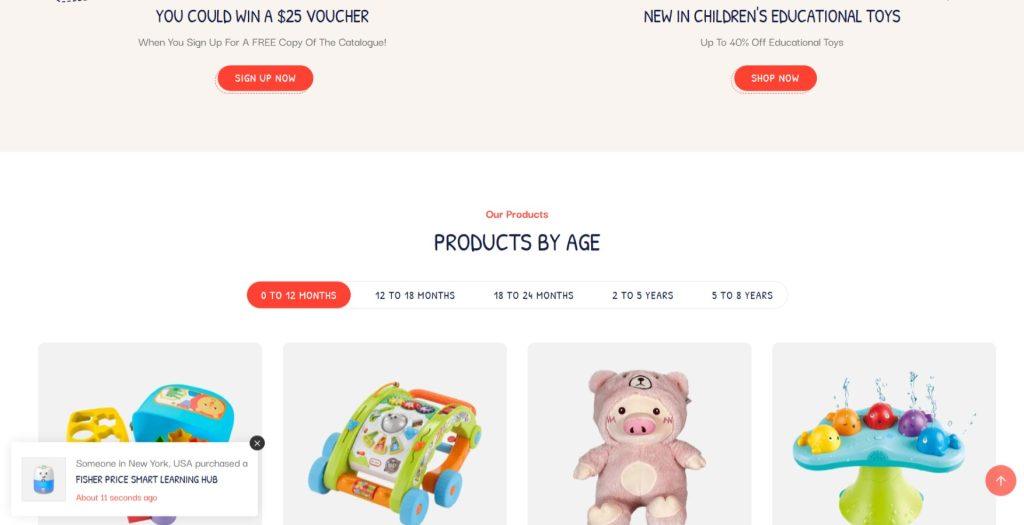This screenshot has height=525, width=1024.
Task: Click the $25 voucher promotion heading
Action: tap(262, 16)
